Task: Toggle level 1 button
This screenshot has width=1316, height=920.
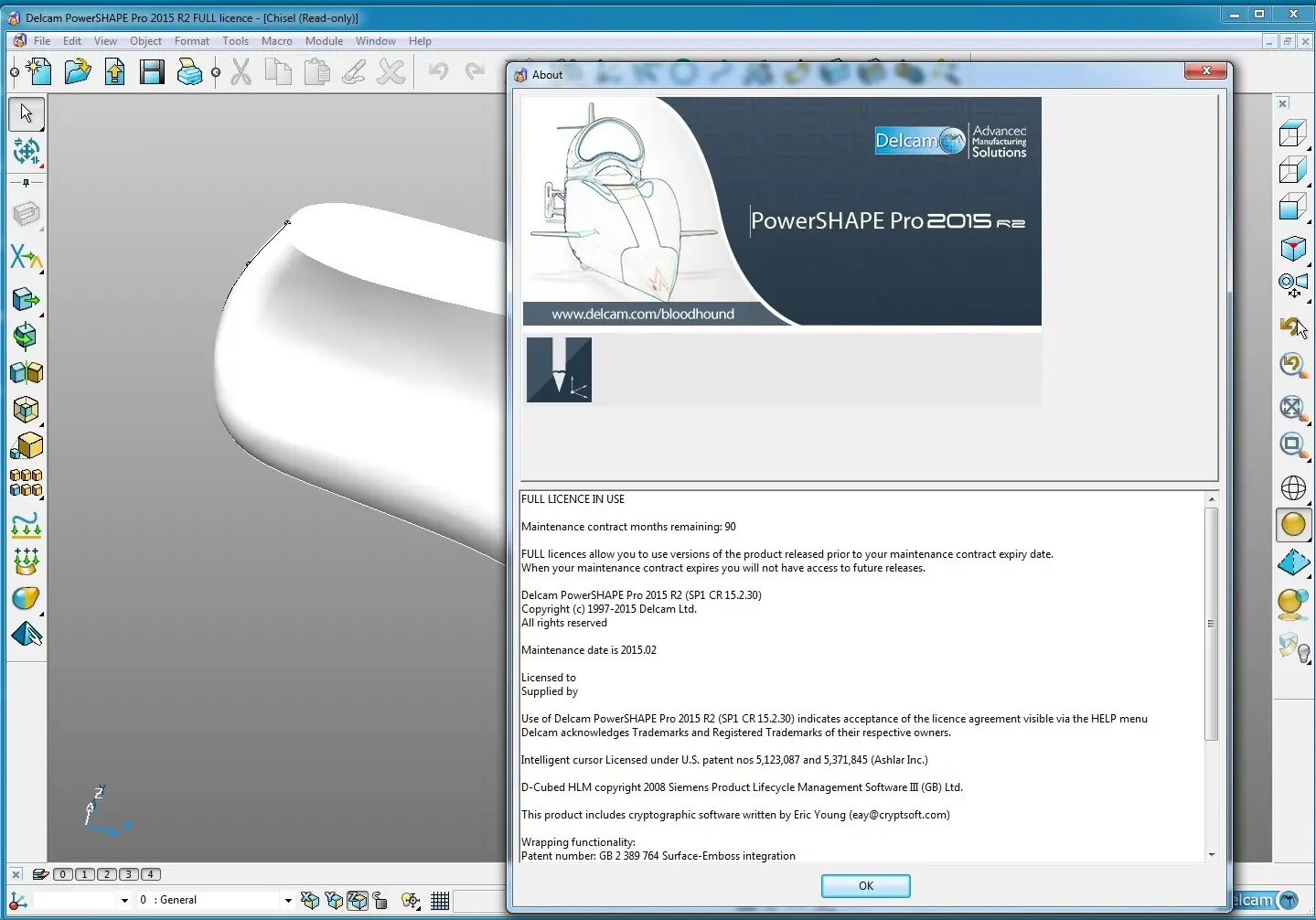Action: [x=85, y=874]
